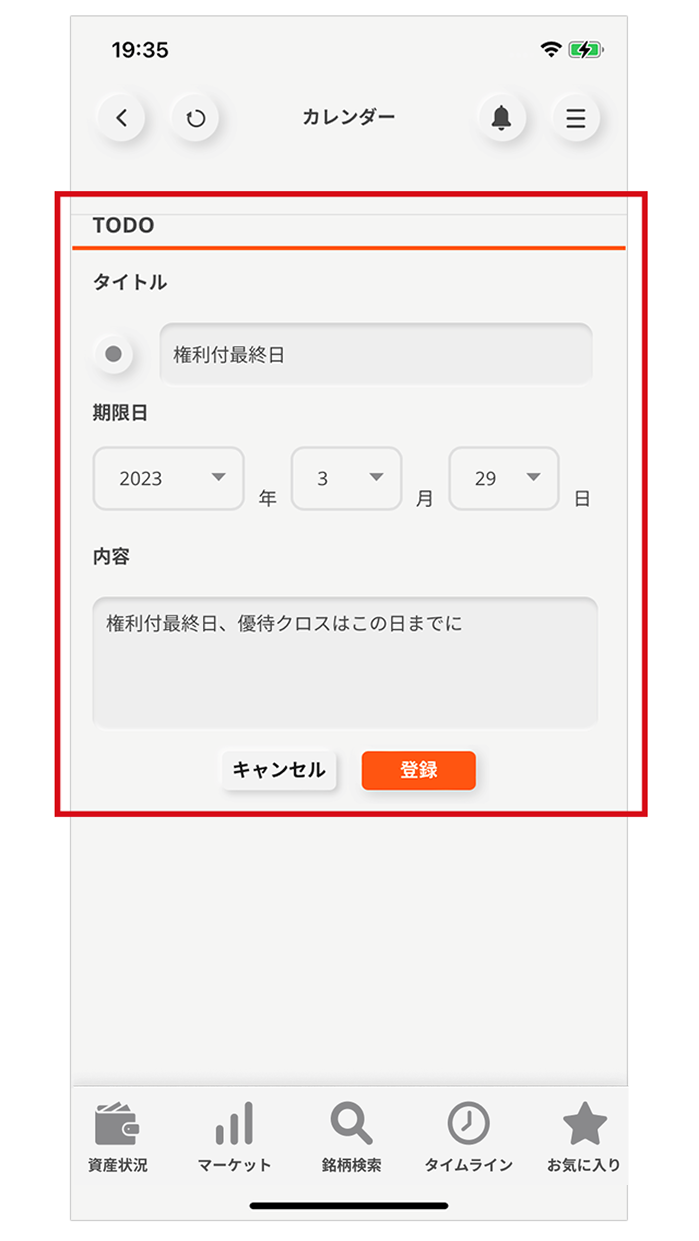
Task: Focus the タイトル field with 権利付最終日
Action: [x=376, y=354]
